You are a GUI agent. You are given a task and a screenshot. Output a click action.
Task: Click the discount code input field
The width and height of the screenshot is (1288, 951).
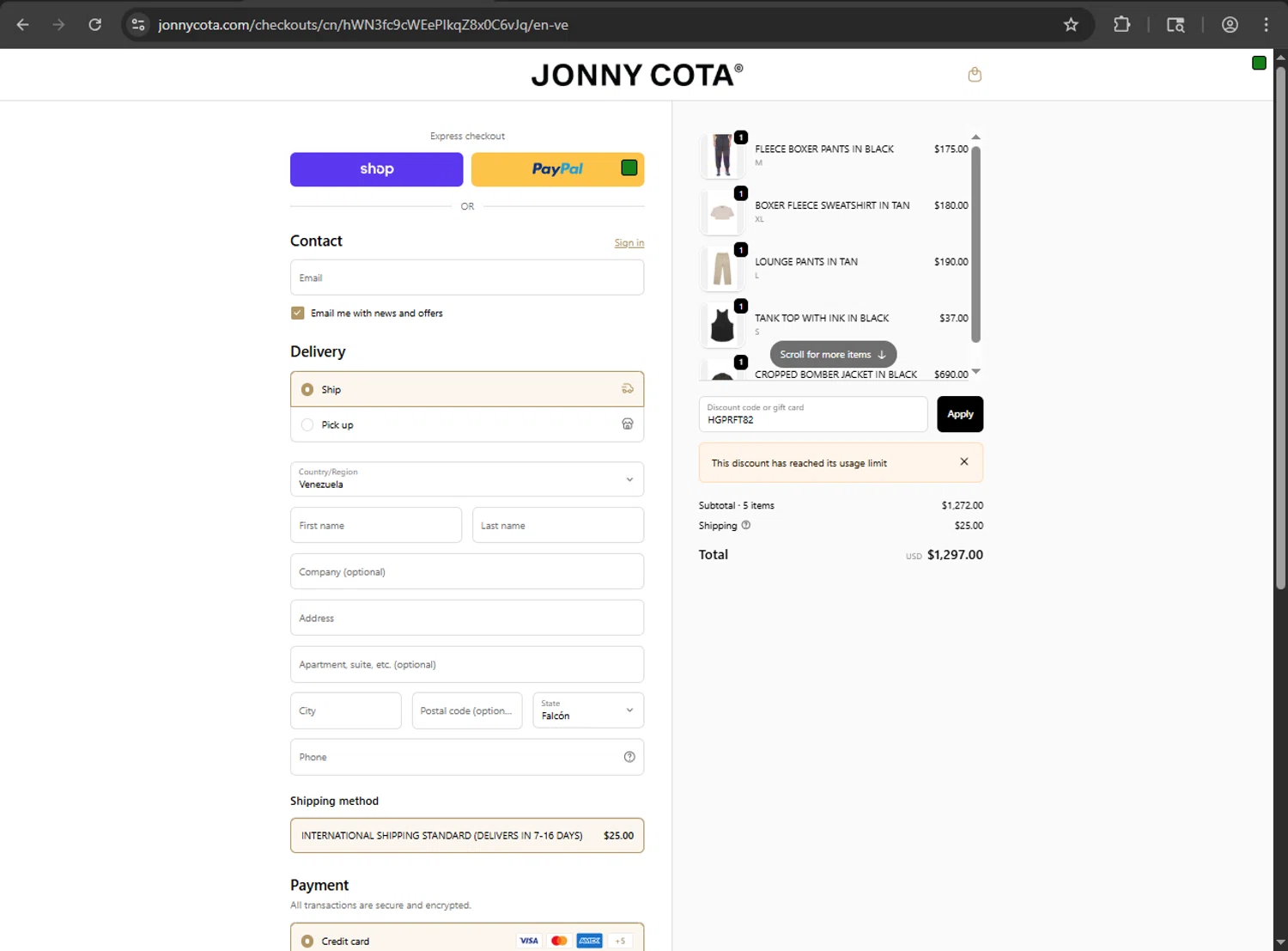813,414
